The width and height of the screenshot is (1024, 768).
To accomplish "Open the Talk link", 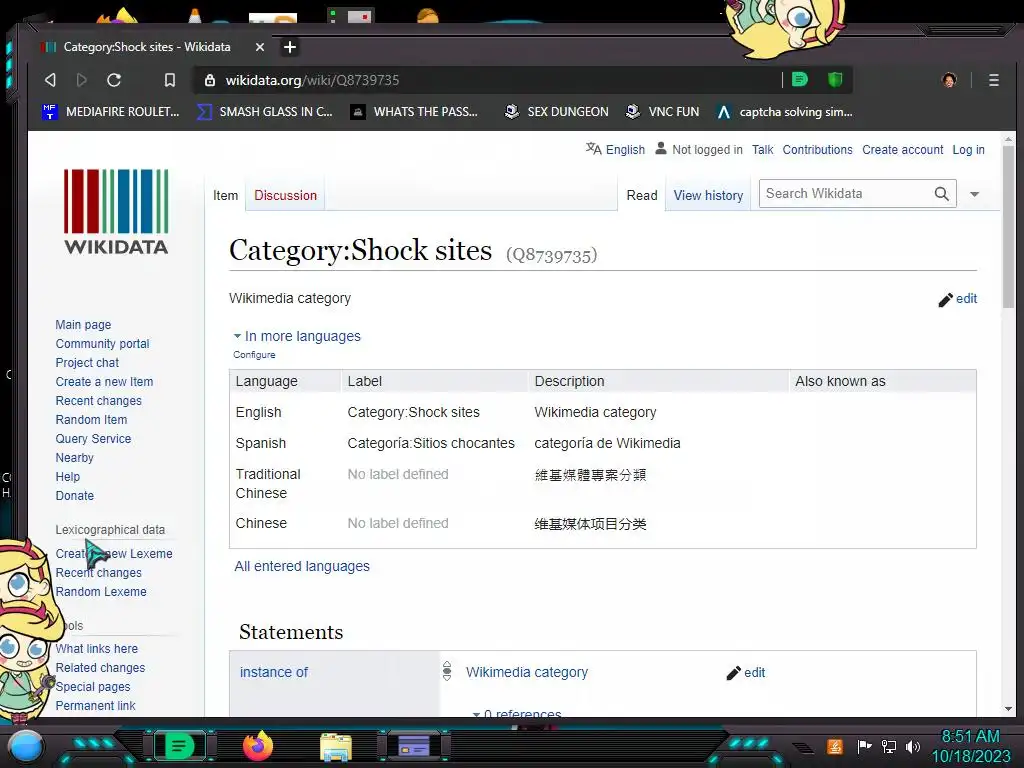I will [762, 150].
